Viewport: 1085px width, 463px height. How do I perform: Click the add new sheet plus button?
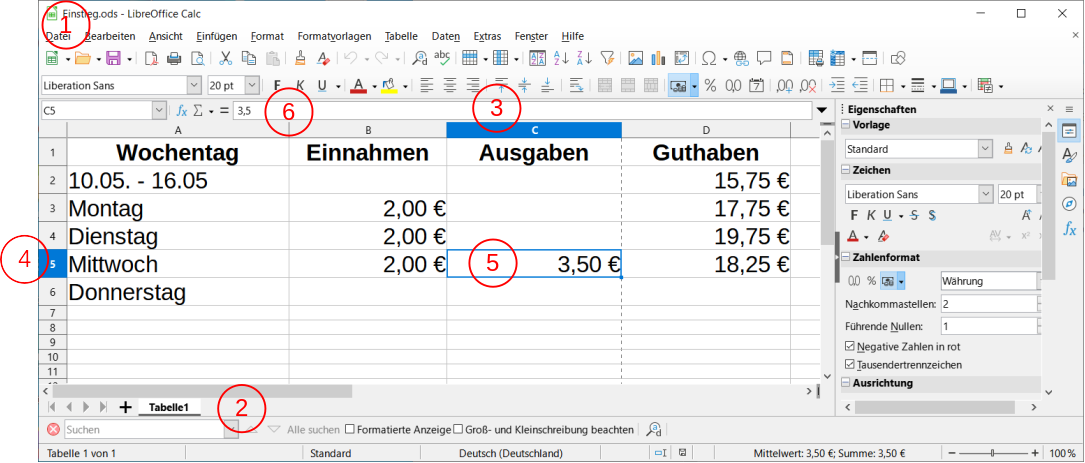[125, 407]
